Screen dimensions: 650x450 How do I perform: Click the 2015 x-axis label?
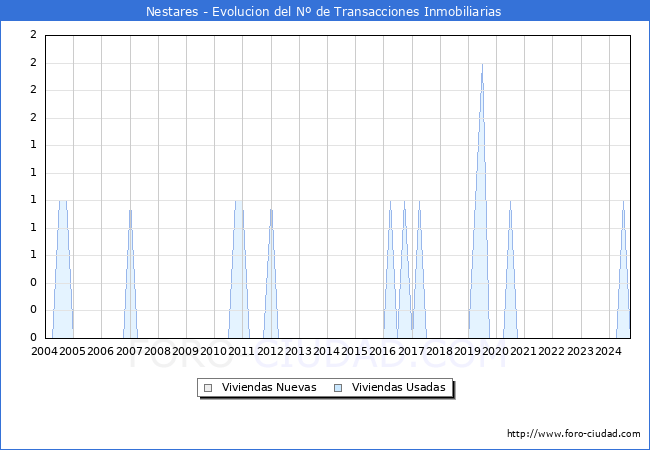click(354, 351)
